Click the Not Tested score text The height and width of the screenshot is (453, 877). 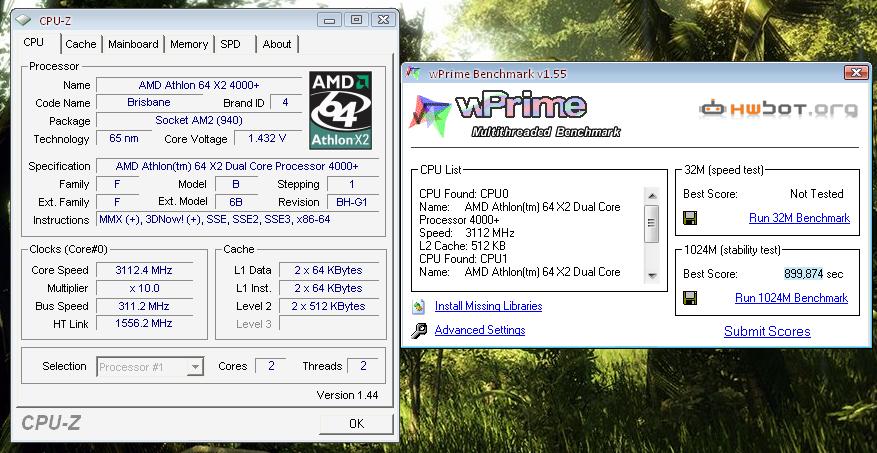[x=817, y=194]
